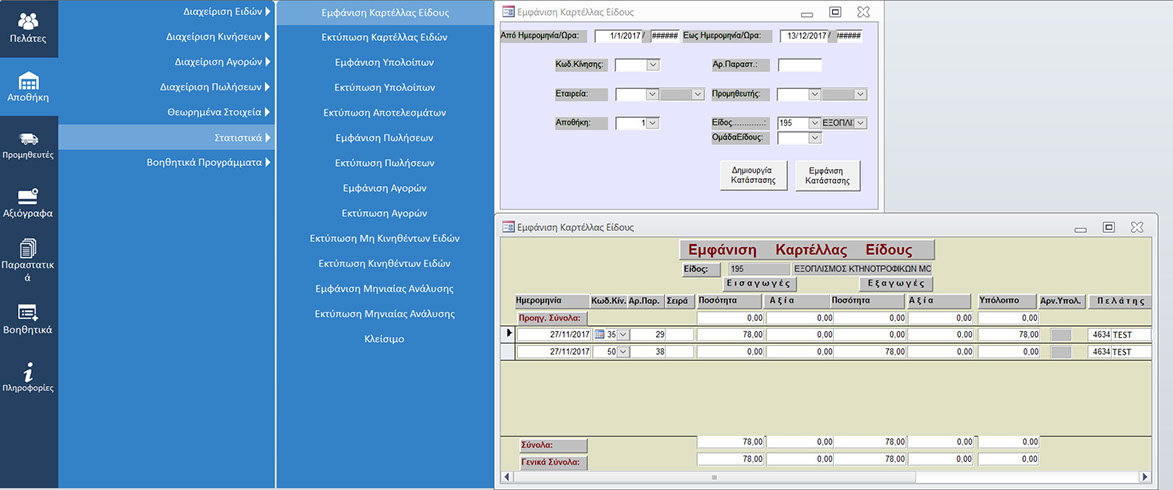Select the first record row selector arrow
The height and width of the screenshot is (490, 1173).
point(506,334)
